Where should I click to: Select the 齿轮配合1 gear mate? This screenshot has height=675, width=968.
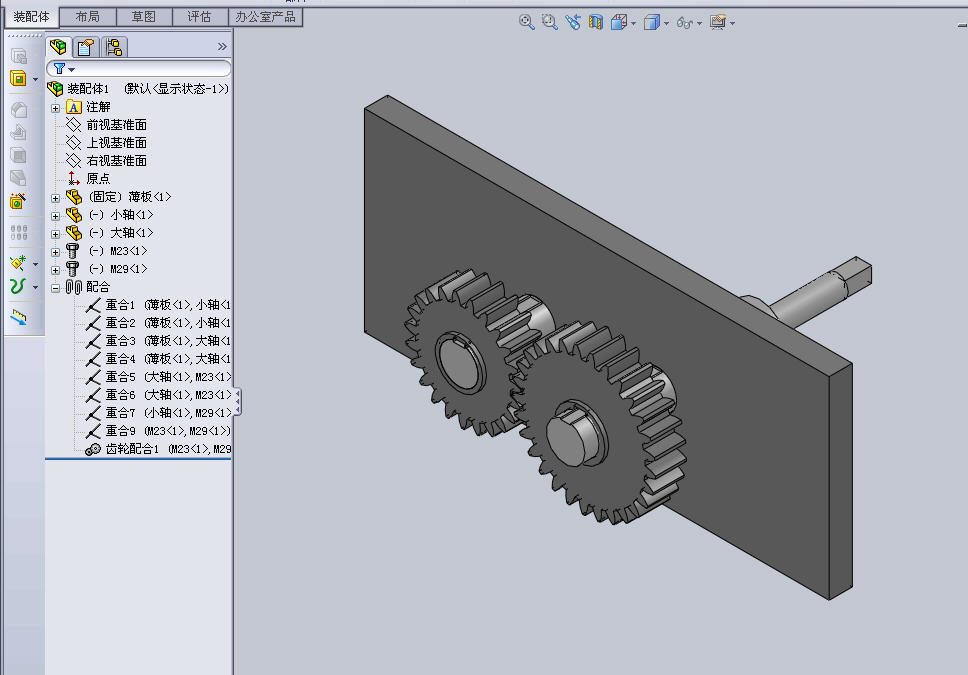(x=157, y=449)
